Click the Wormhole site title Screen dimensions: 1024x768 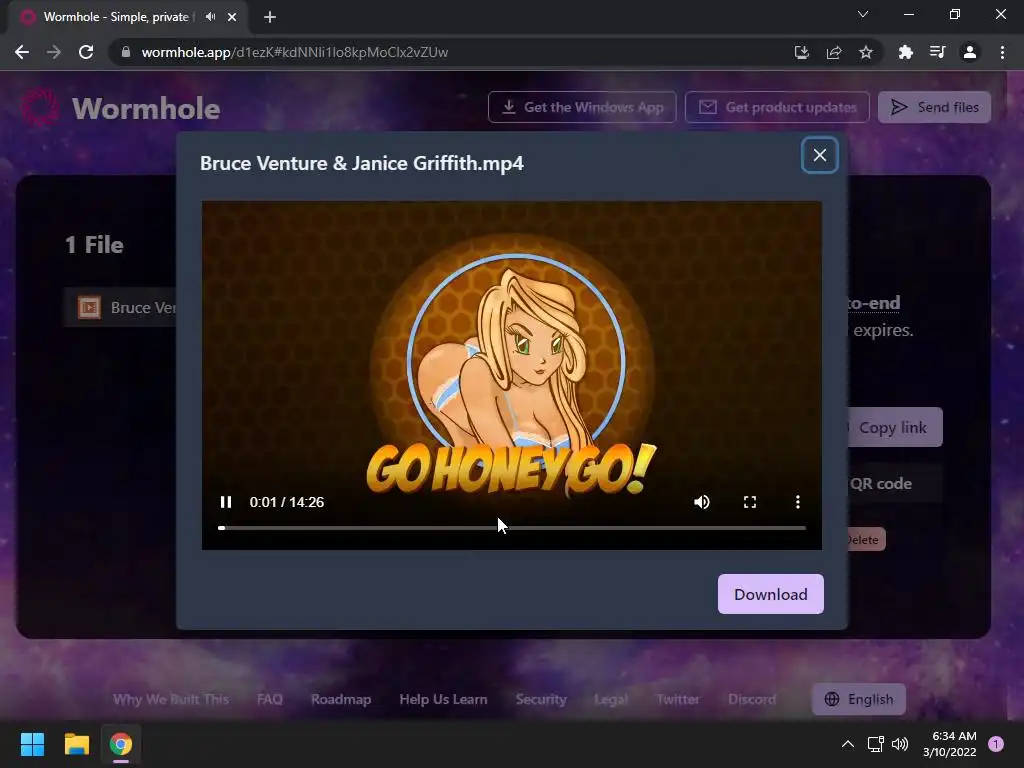tap(146, 108)
